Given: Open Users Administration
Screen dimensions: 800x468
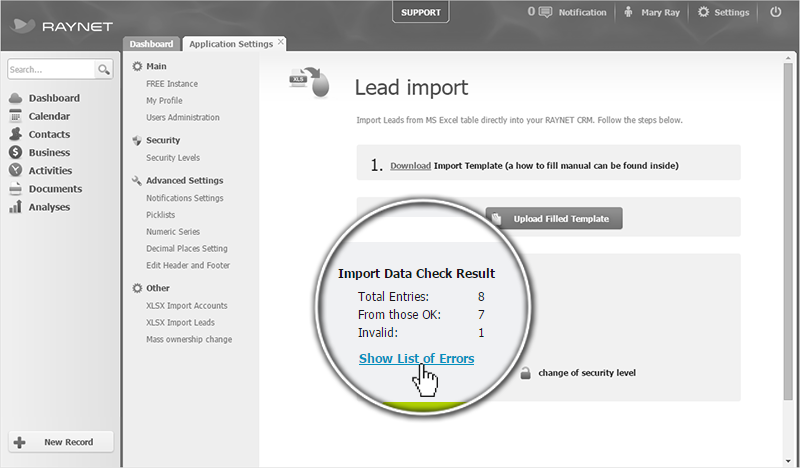Looking at the screenshot, I should [183, 117].
